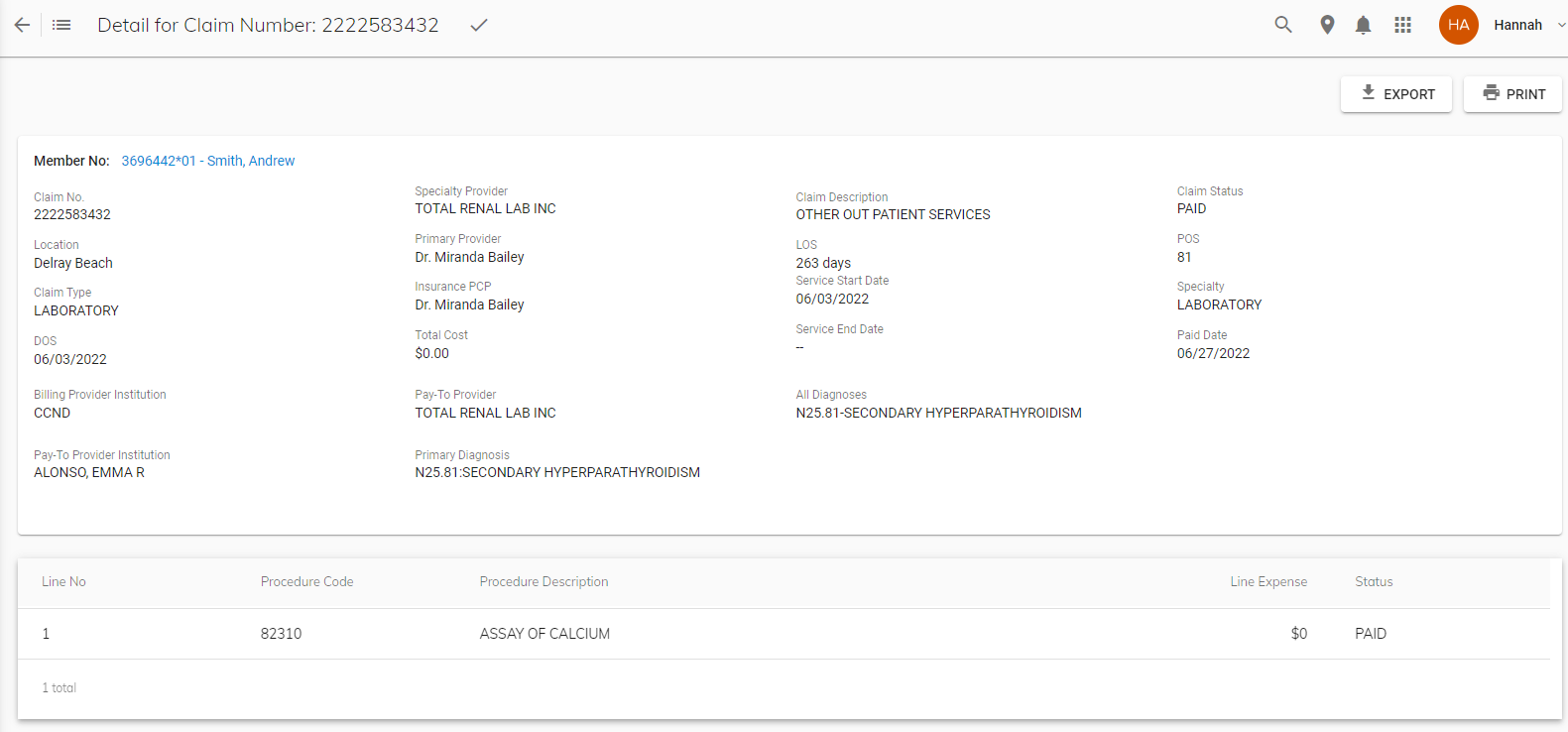1568x732 pixels.
Task: Open the list menu icon
Action: [61, 25]
